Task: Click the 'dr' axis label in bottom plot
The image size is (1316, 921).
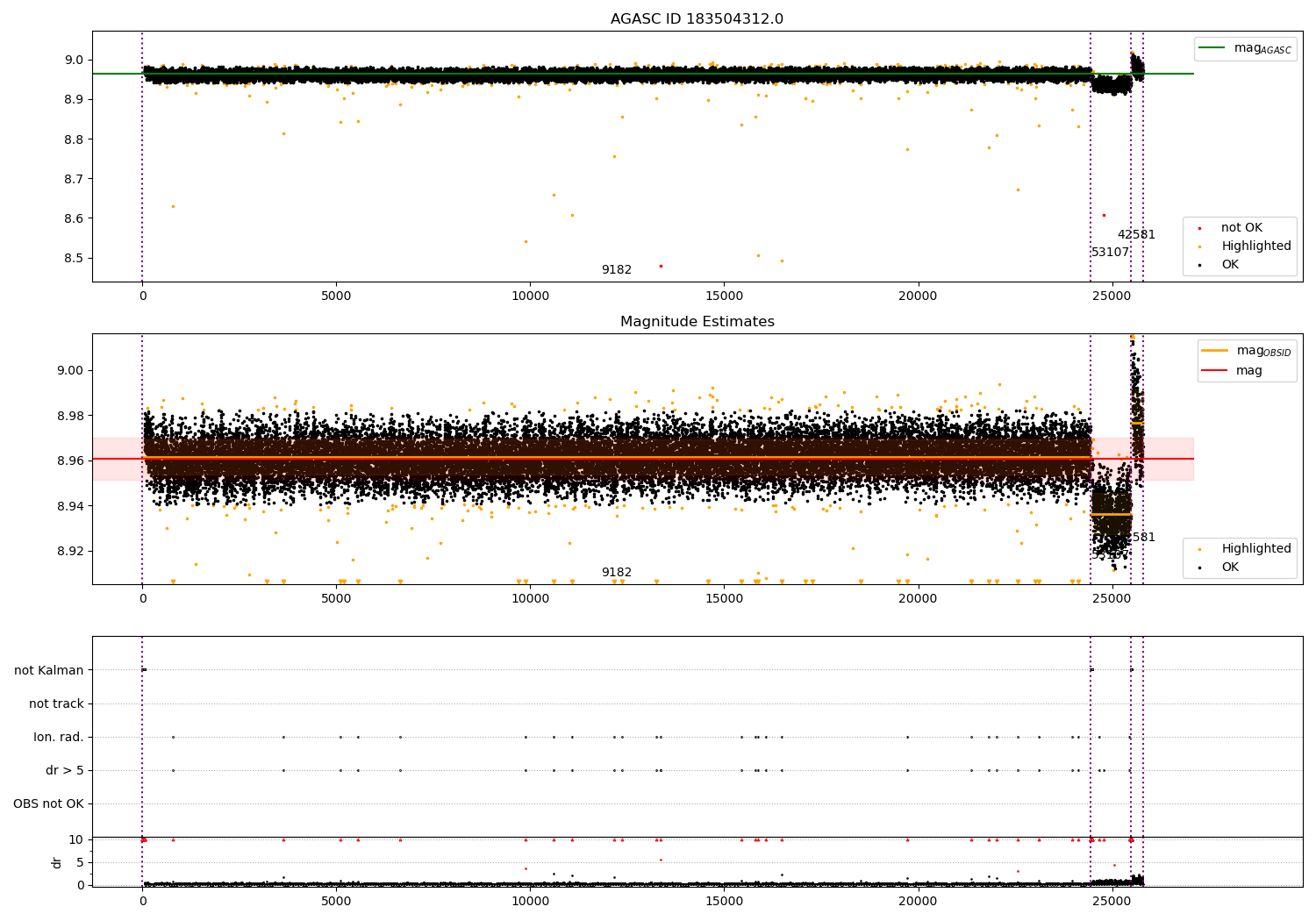Action: 57,862
